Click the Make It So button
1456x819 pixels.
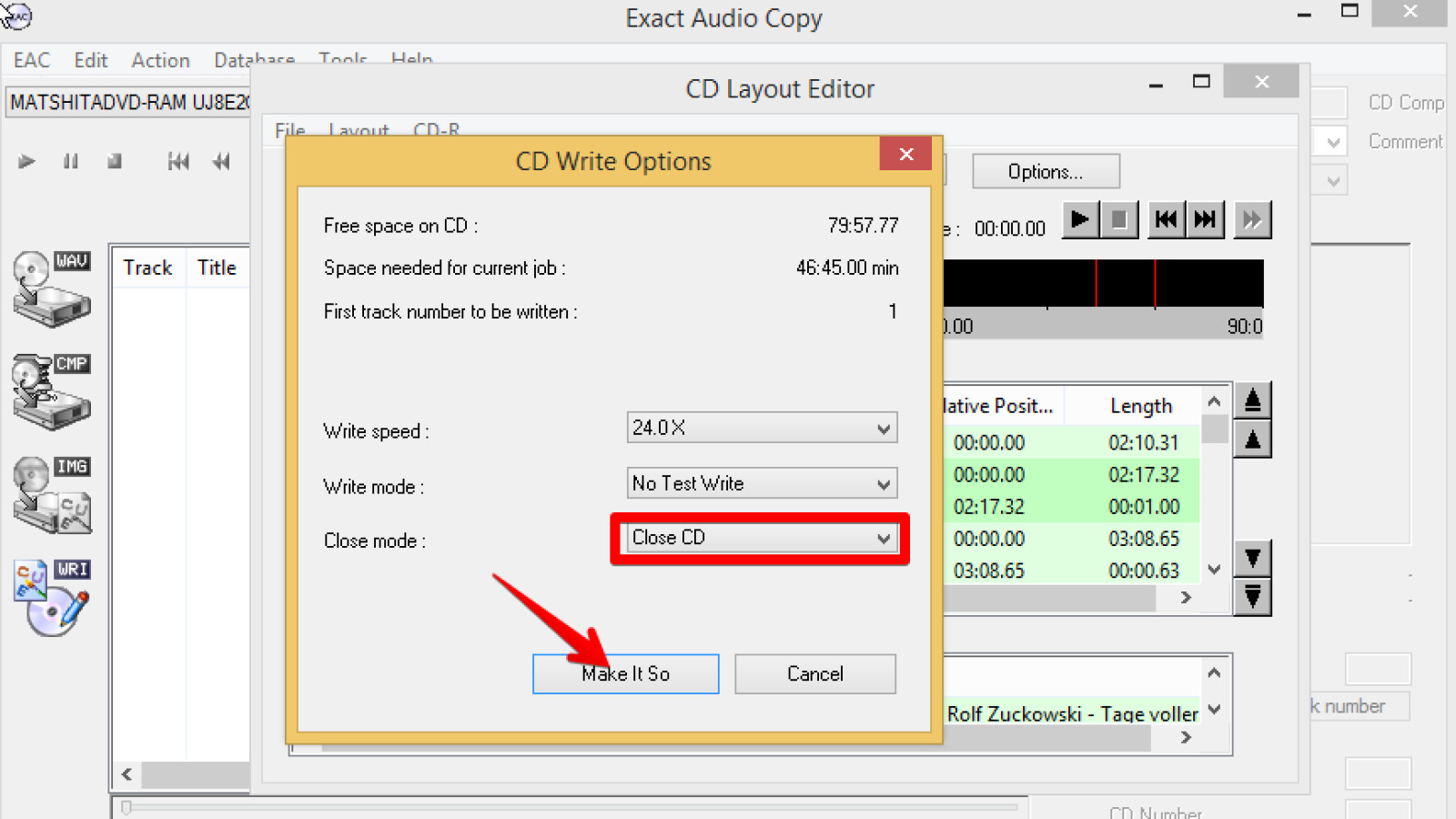click(x=626, y=673)
